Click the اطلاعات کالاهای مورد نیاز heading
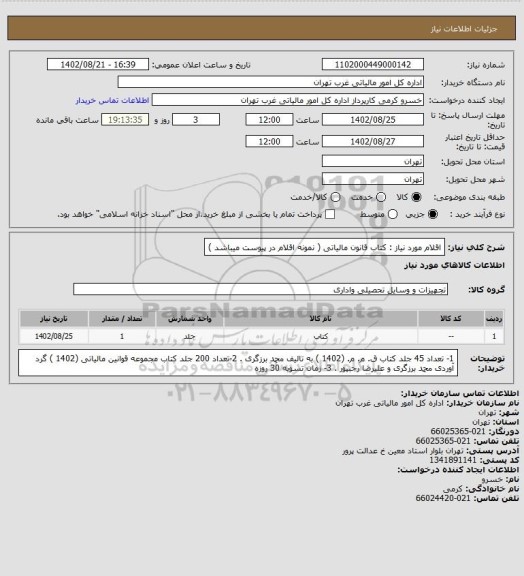The height and width of the screenshot is (576, 524). pos(454,266)
